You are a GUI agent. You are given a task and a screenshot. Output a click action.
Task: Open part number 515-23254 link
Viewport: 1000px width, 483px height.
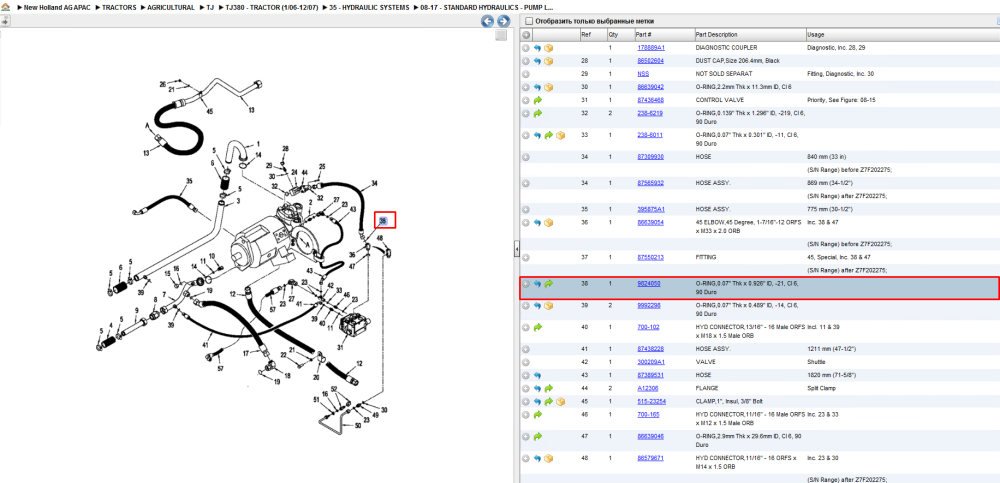coord(651,401)
